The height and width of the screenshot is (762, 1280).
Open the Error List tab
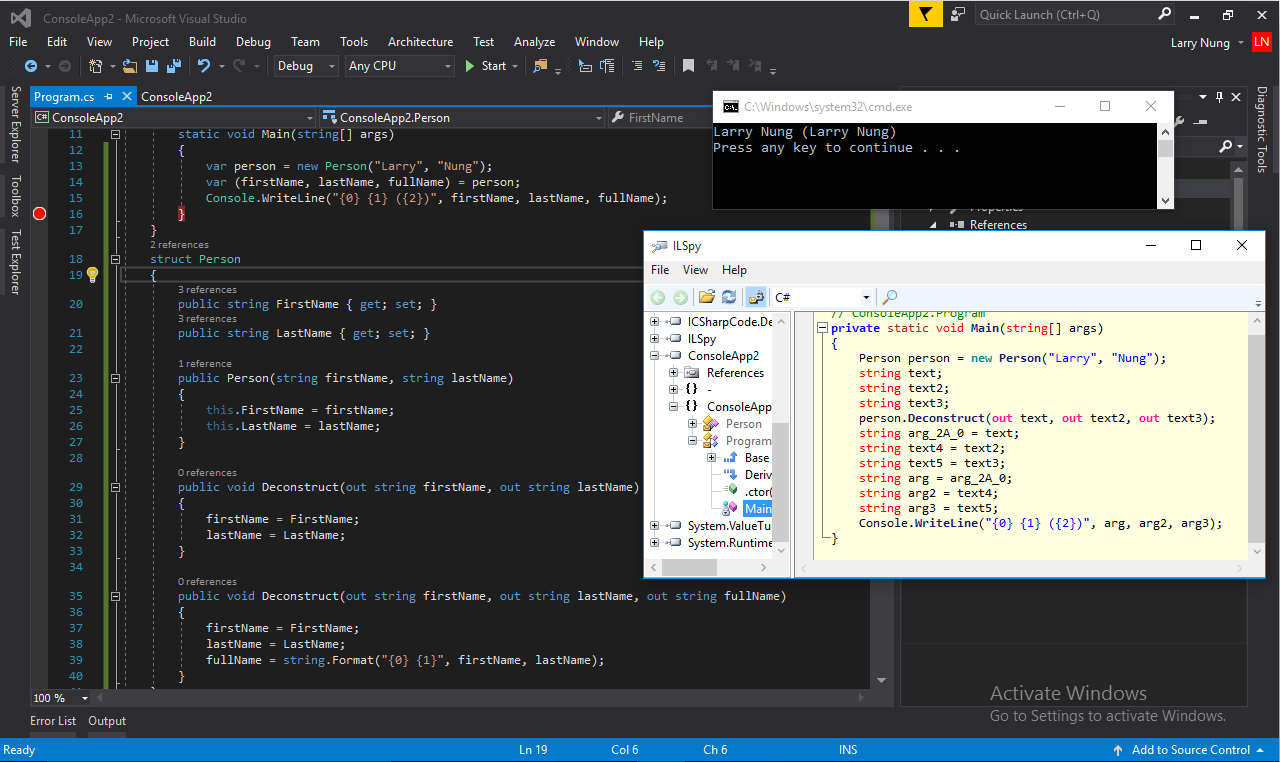53,721
